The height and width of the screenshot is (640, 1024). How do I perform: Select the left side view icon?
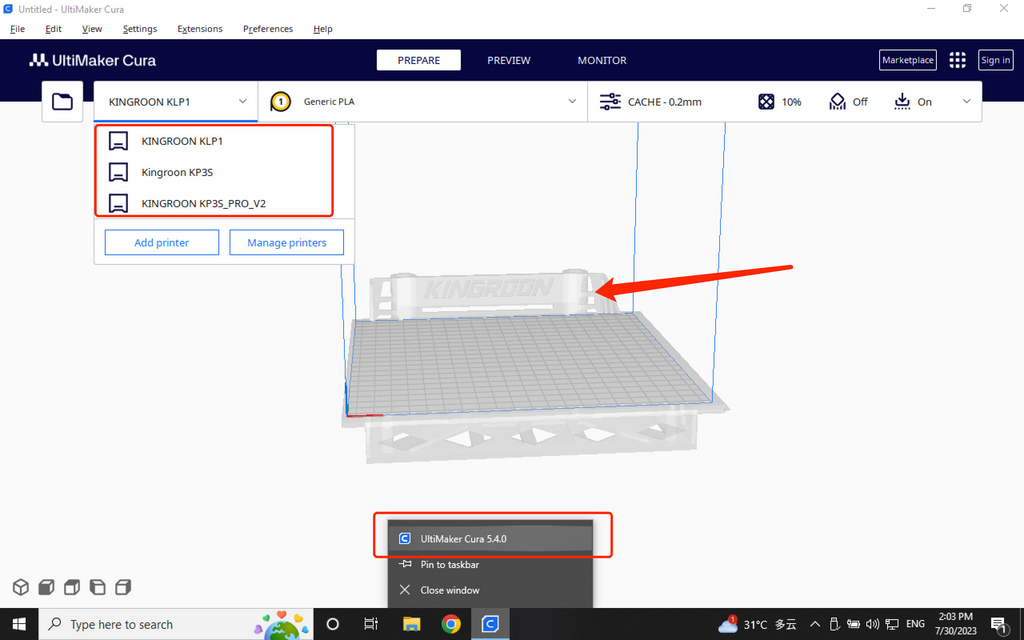point(97,587)
